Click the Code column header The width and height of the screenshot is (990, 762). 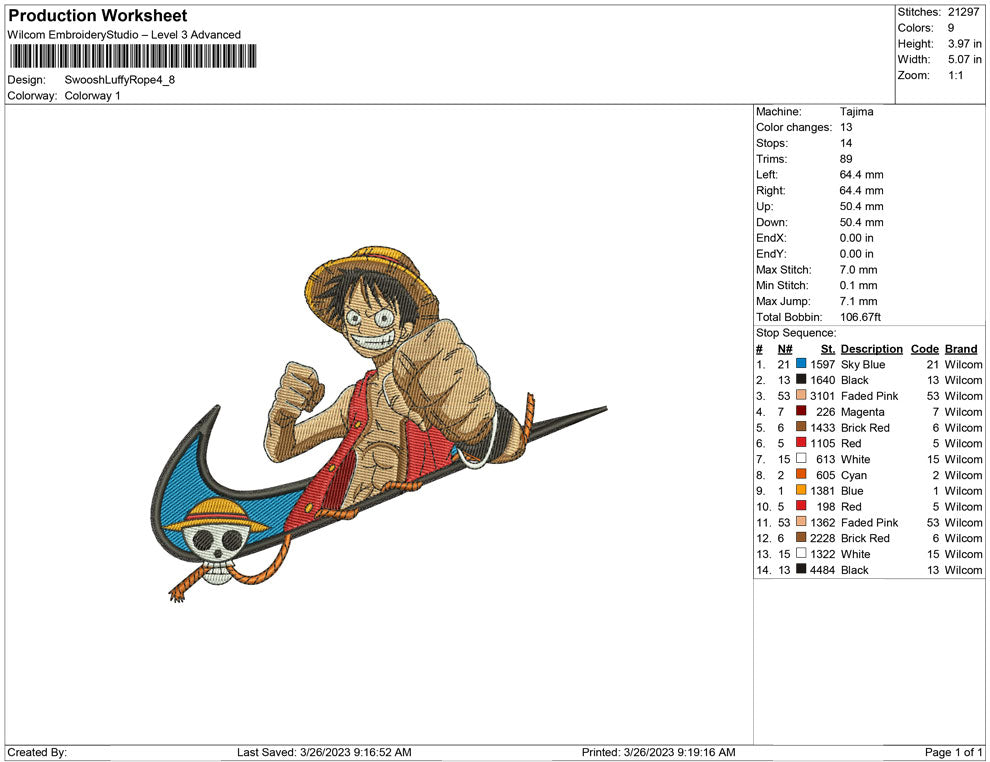924,349
